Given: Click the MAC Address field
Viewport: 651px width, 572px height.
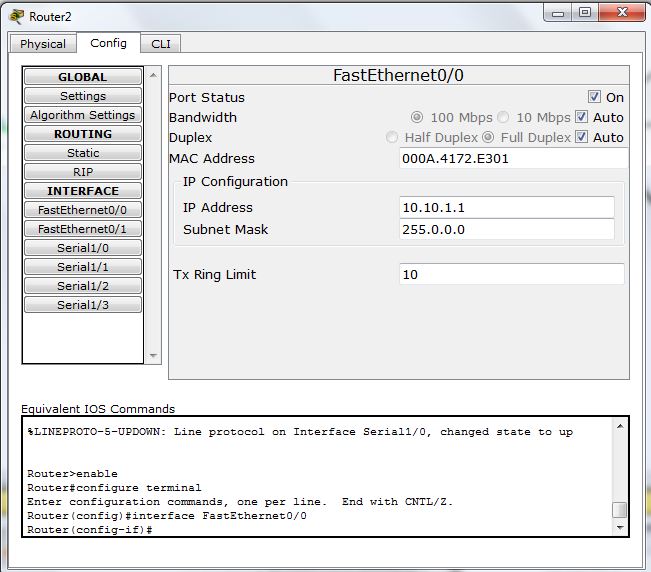Looking at the screenshot, I should (x=514, y=159).
